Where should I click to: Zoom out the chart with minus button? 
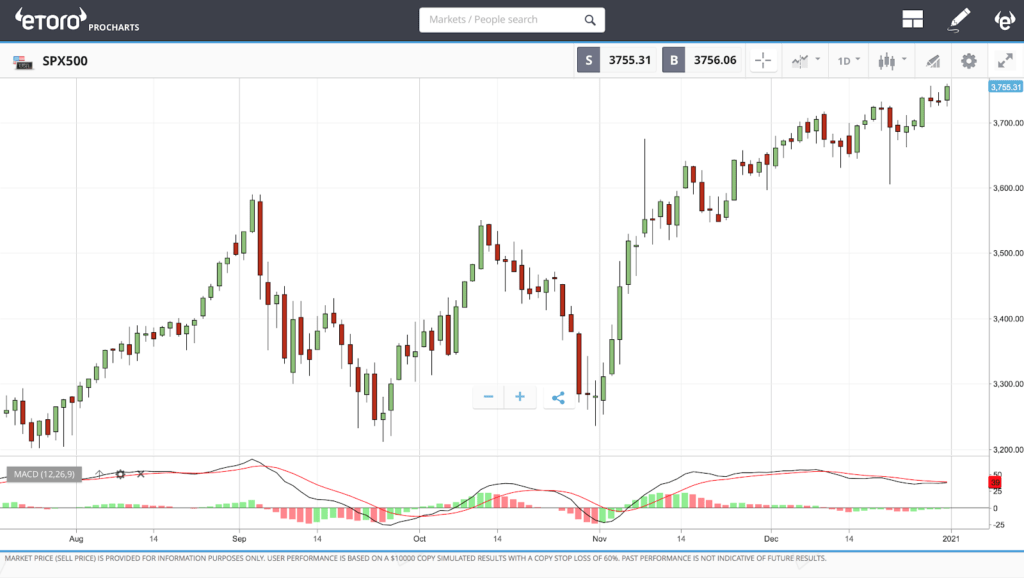[488, 397]
